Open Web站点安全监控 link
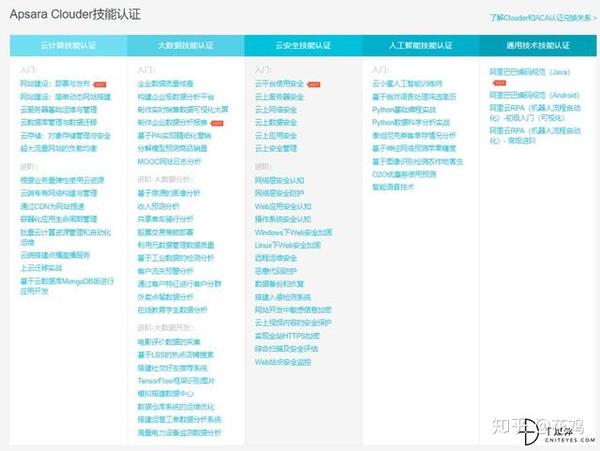The width and height of the screenshot is (600, 451). tap(283, 362)
